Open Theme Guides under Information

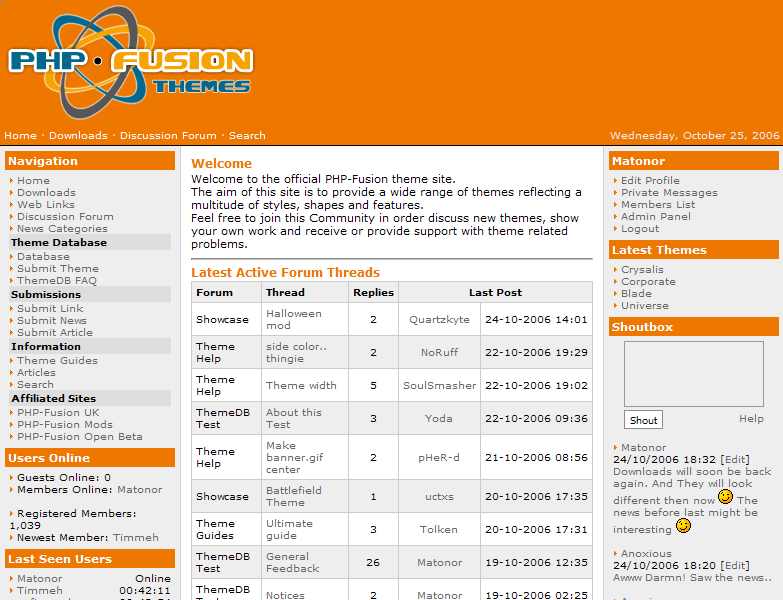(57, 360)
